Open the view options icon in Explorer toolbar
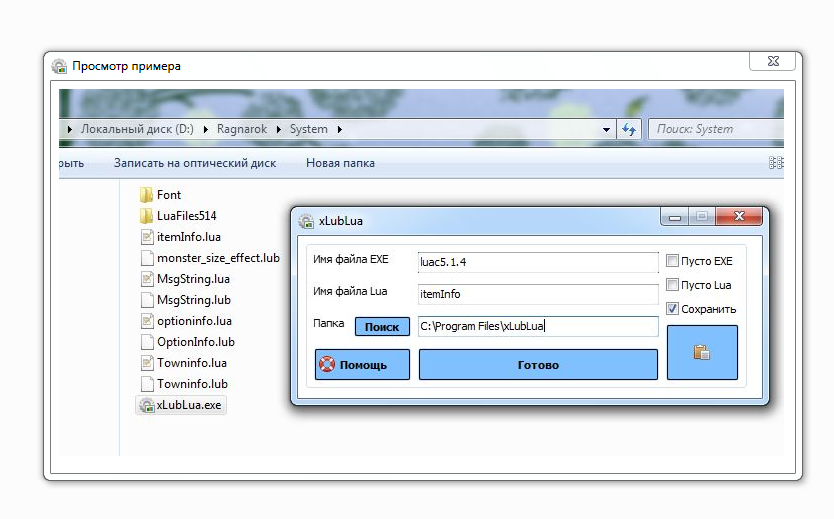Screen dimensions: 834x519 coord(775,163)
